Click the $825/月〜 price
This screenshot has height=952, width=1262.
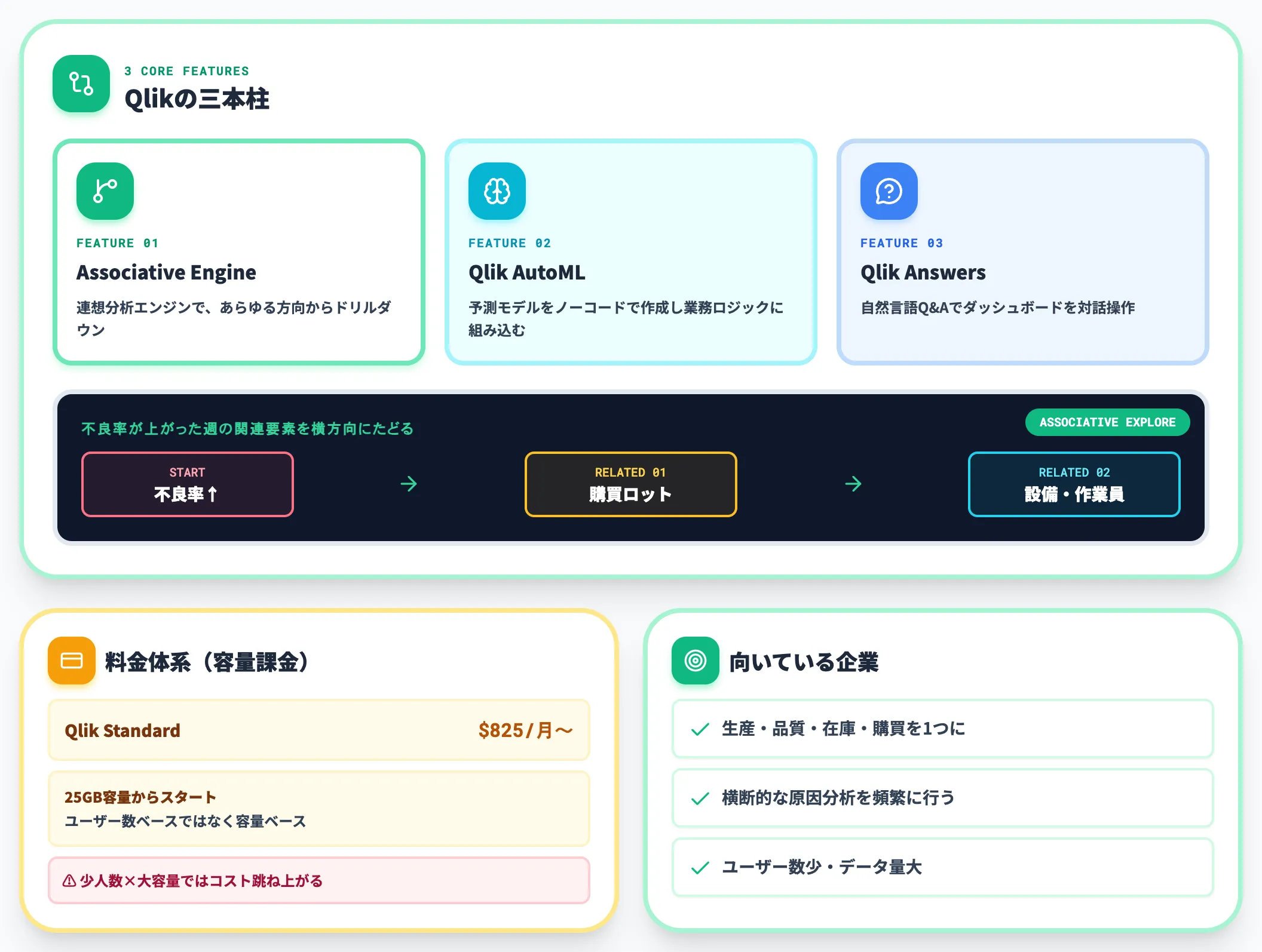click(526, 730)
